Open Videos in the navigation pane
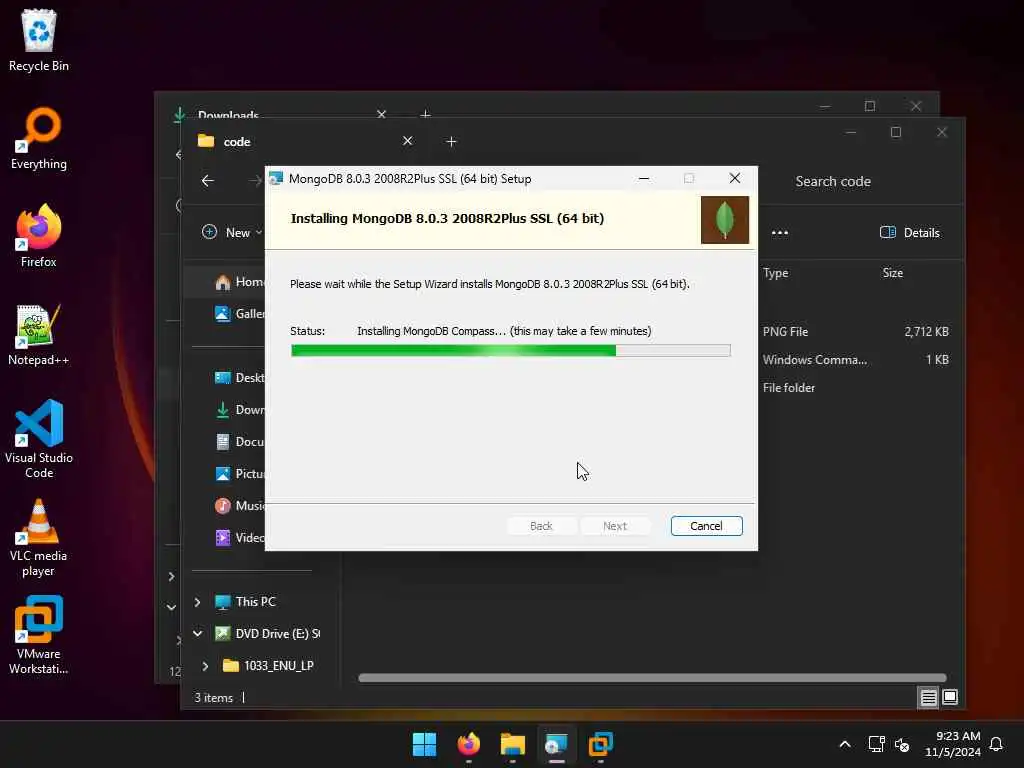 pos(240,538)
